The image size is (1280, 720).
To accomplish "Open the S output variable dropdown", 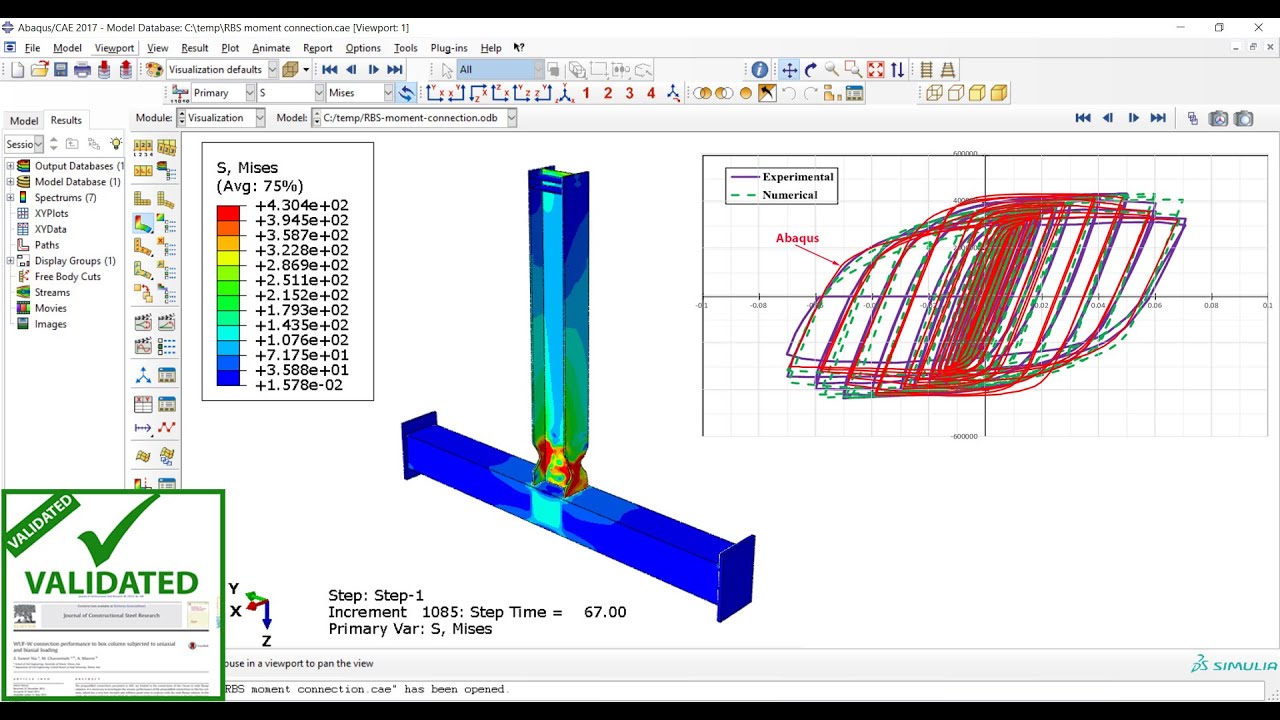I will click(x=319, y=93).
